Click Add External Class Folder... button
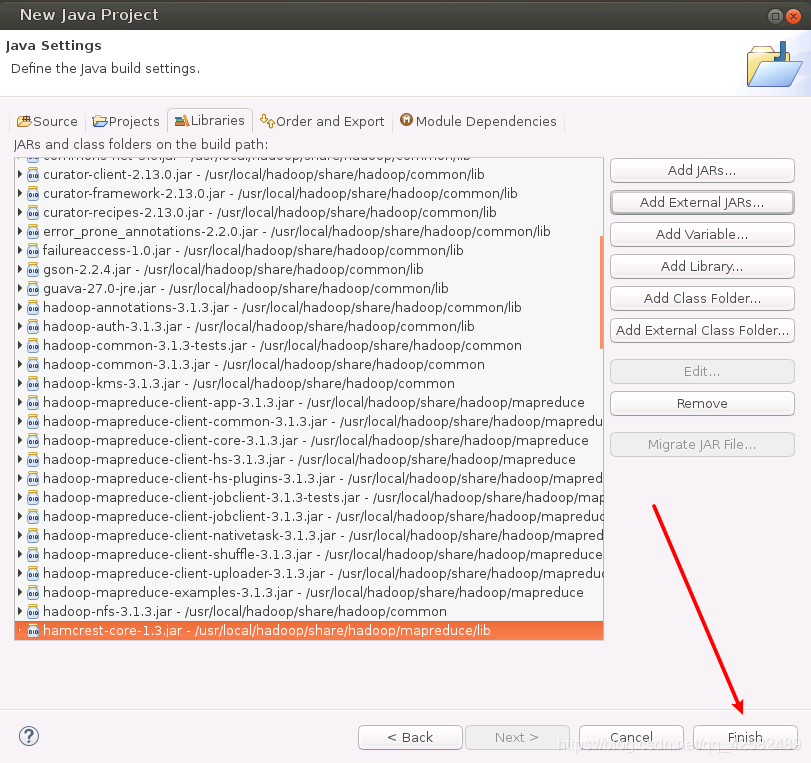This screenshot has width=811, height=763. click(x=702, y=331)
